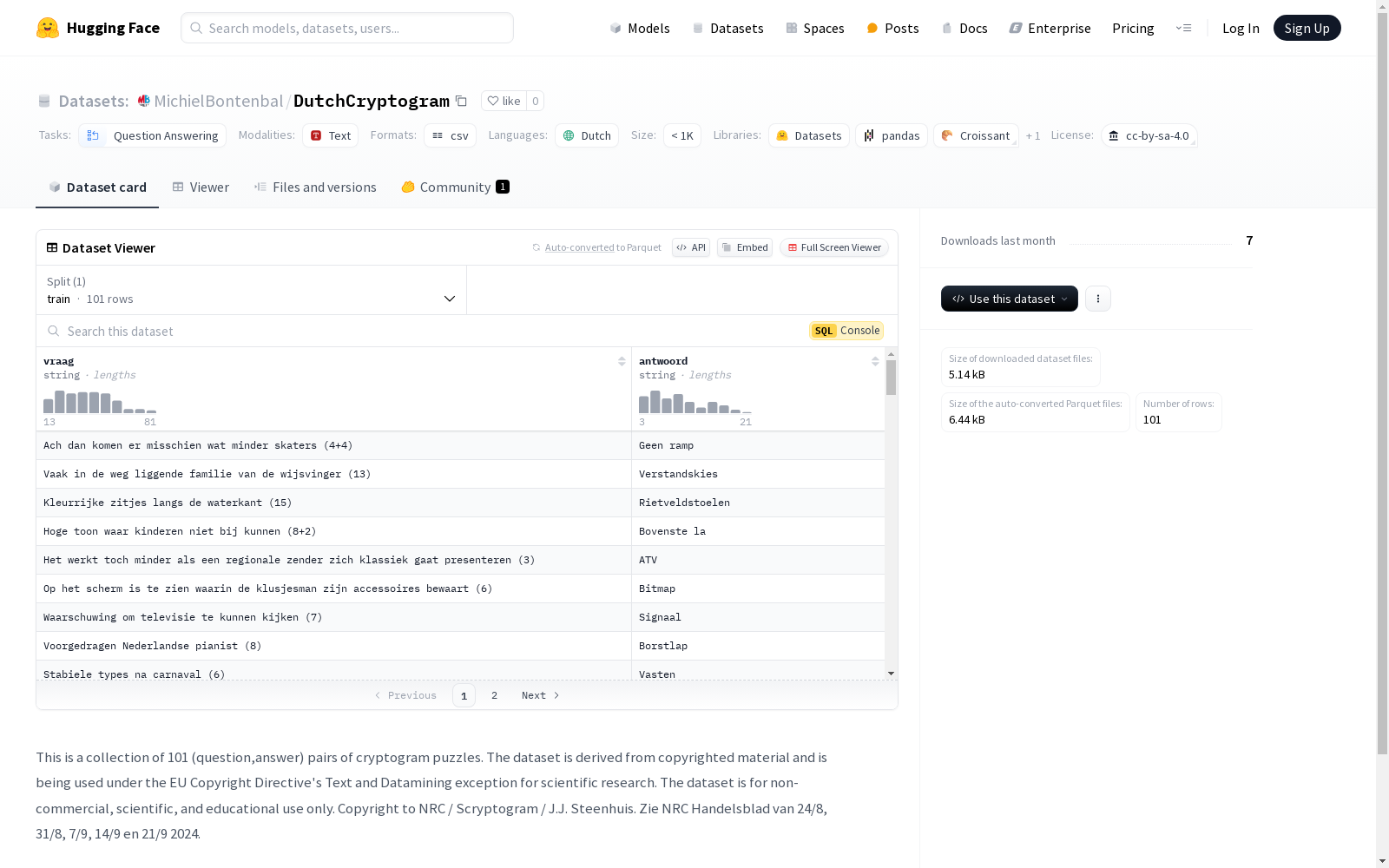The image size is (1389, 868).
Task: Open the navigation overflow menu icon
Action: click(x=1183, y=28)
